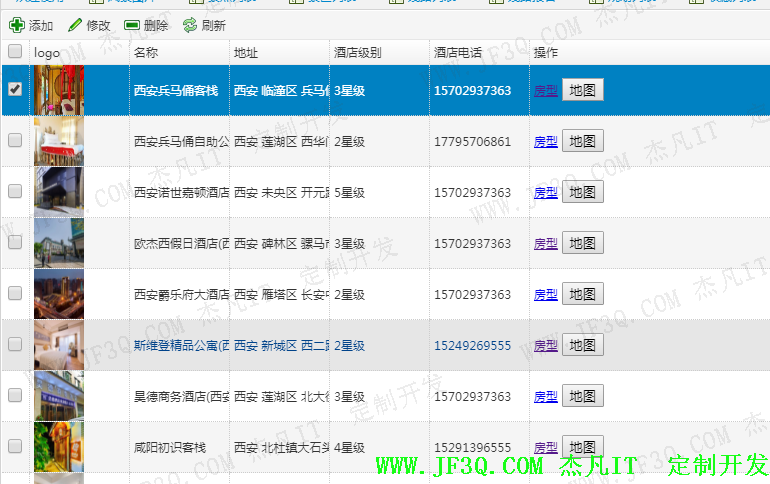The image size is (770, 484).
Task: Check the 西安诺世嘉顿酒店 row checkbox
Action: (x=15, y=191)
